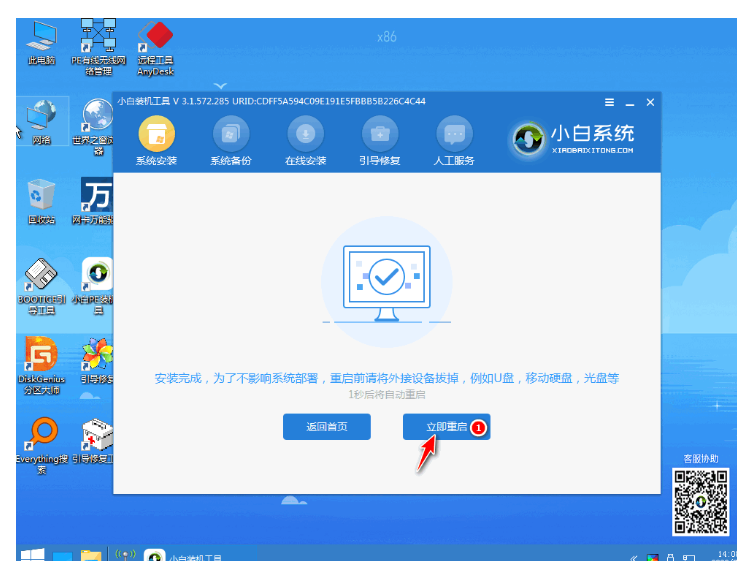Click the monitor checkmark illustration
Image resolution: width=750 pixels, height=570 pixels.
[386, 282]
